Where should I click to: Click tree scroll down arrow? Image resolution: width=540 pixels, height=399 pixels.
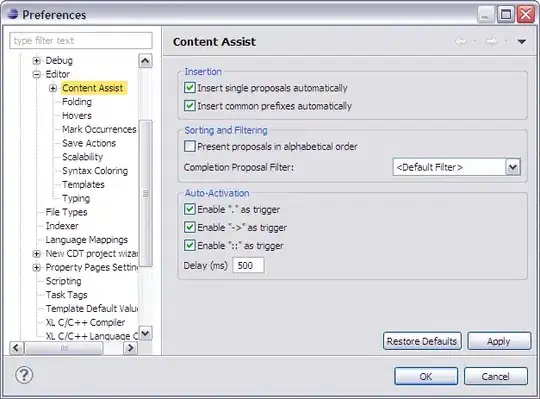(145, 333)
